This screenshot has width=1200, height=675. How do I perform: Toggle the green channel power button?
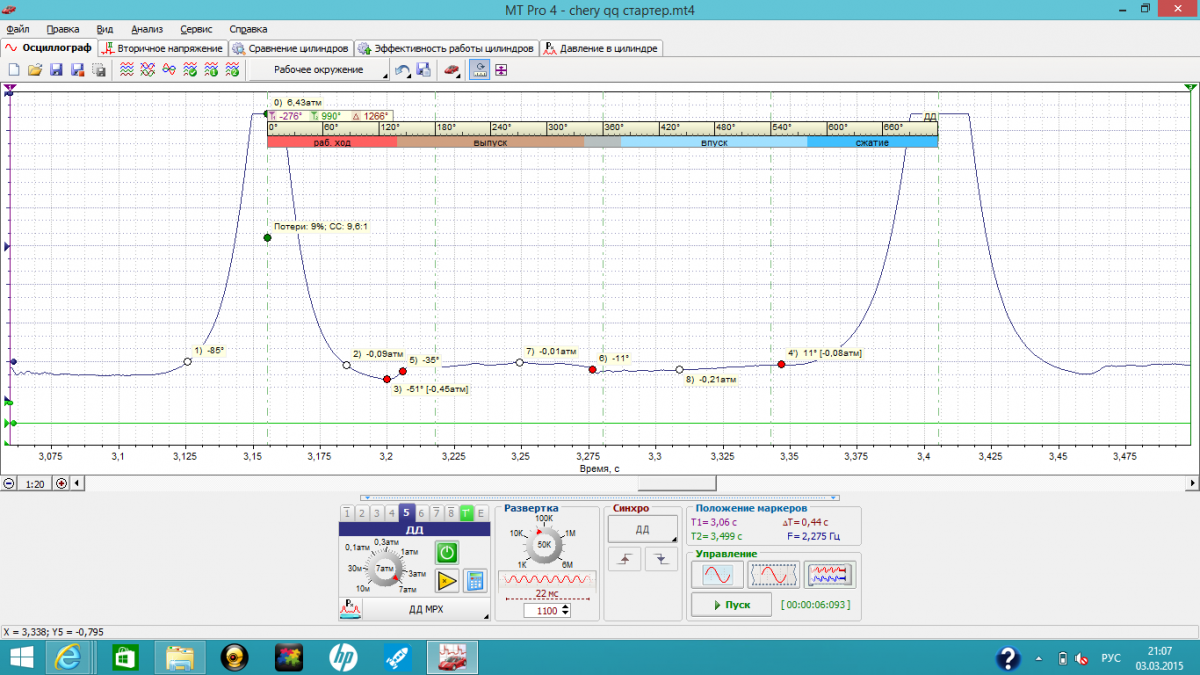448,552
